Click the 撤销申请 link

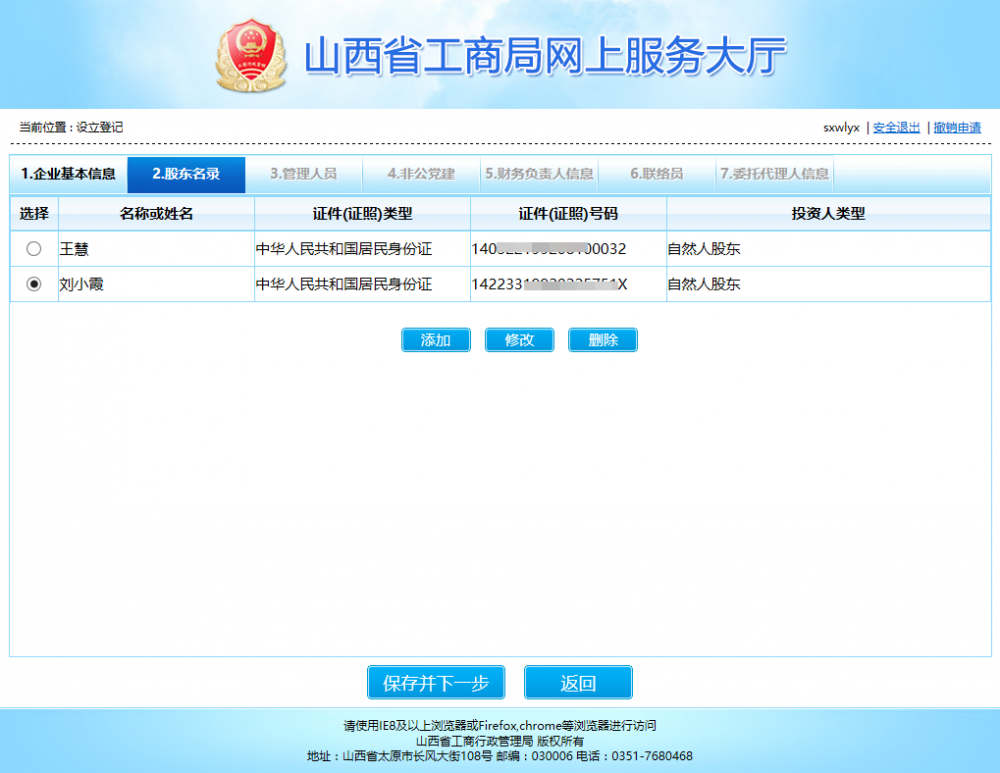pyautogui.click(x=957, y=128)
